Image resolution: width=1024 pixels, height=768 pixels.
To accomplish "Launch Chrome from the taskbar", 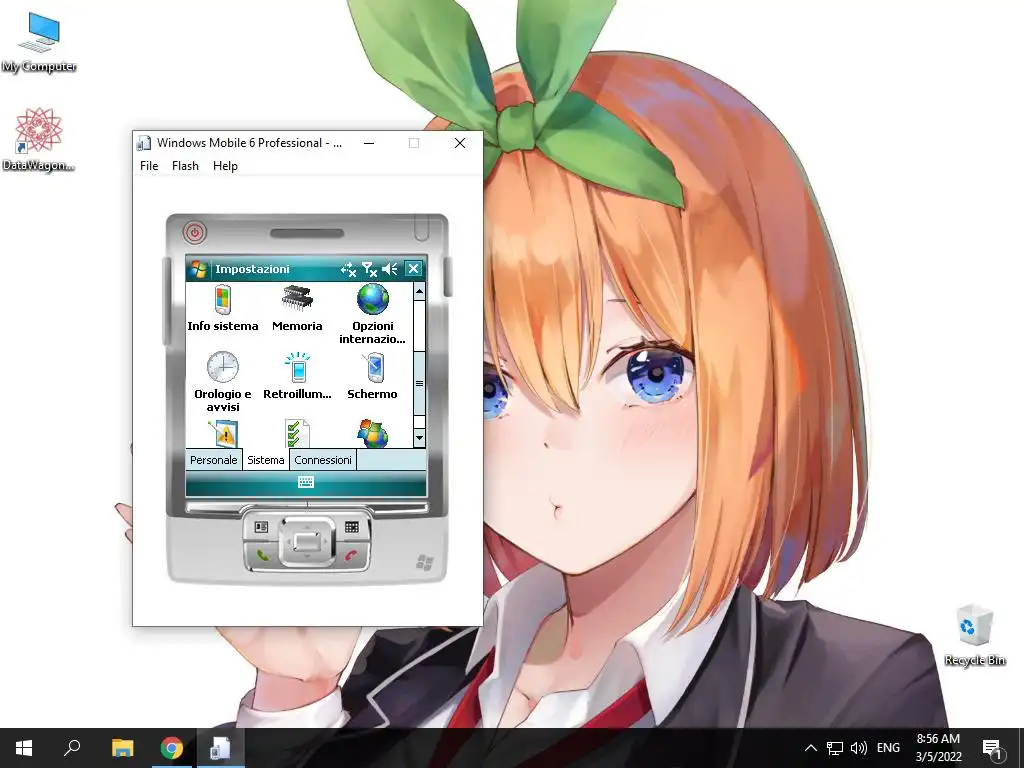I will pos(171,748).
